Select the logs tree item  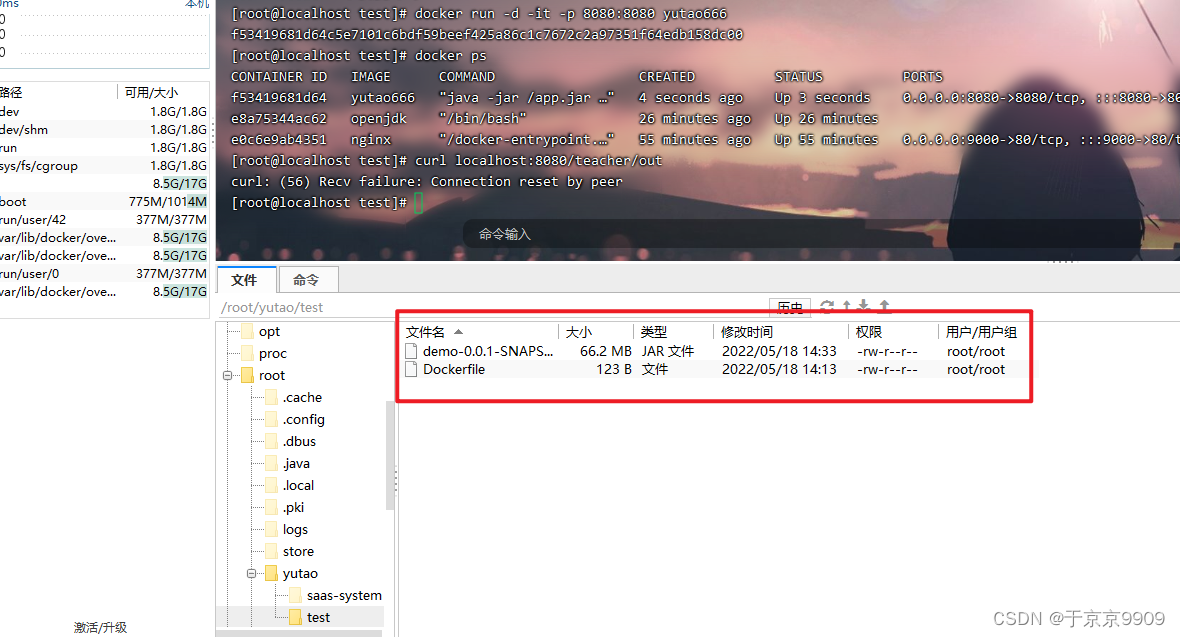(295, 529)
